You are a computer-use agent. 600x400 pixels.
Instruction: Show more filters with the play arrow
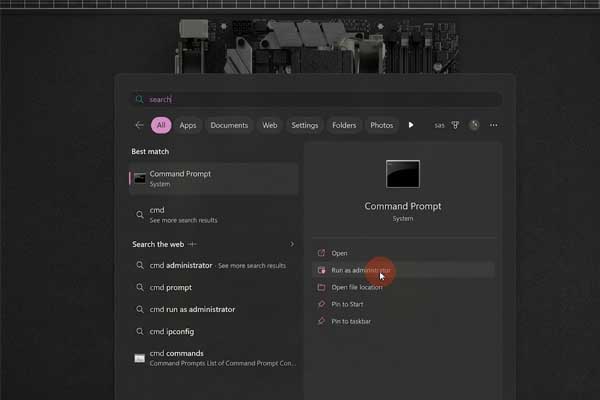(x=411, y=125)
